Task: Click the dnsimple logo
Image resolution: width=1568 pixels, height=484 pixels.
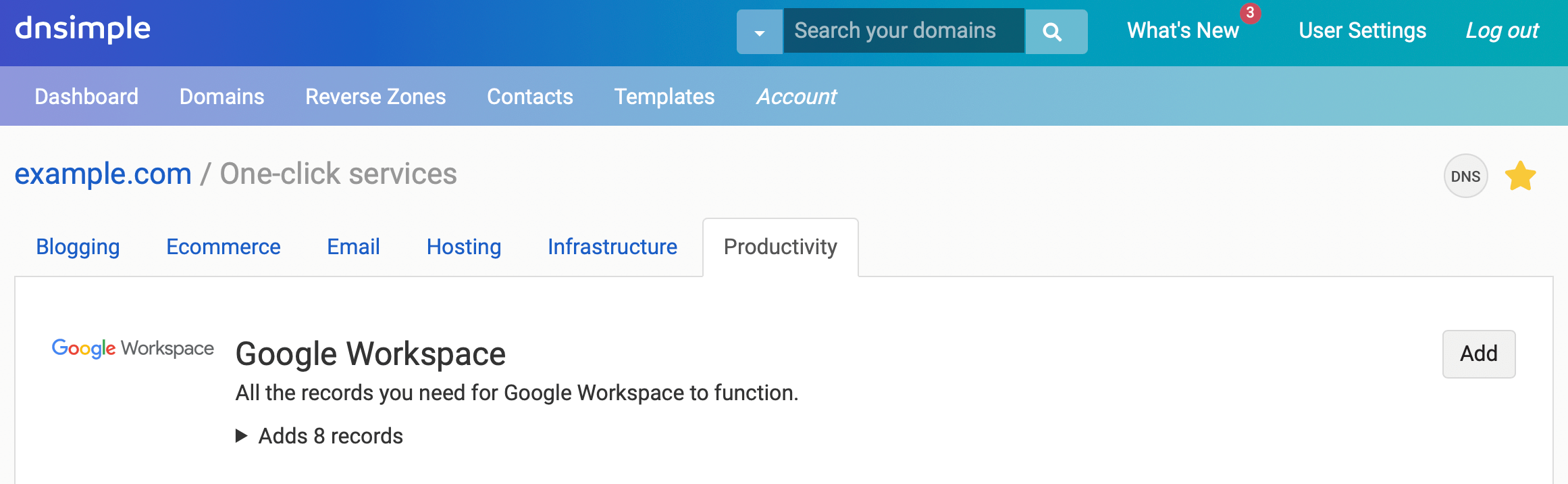Action: coord(82,29)
